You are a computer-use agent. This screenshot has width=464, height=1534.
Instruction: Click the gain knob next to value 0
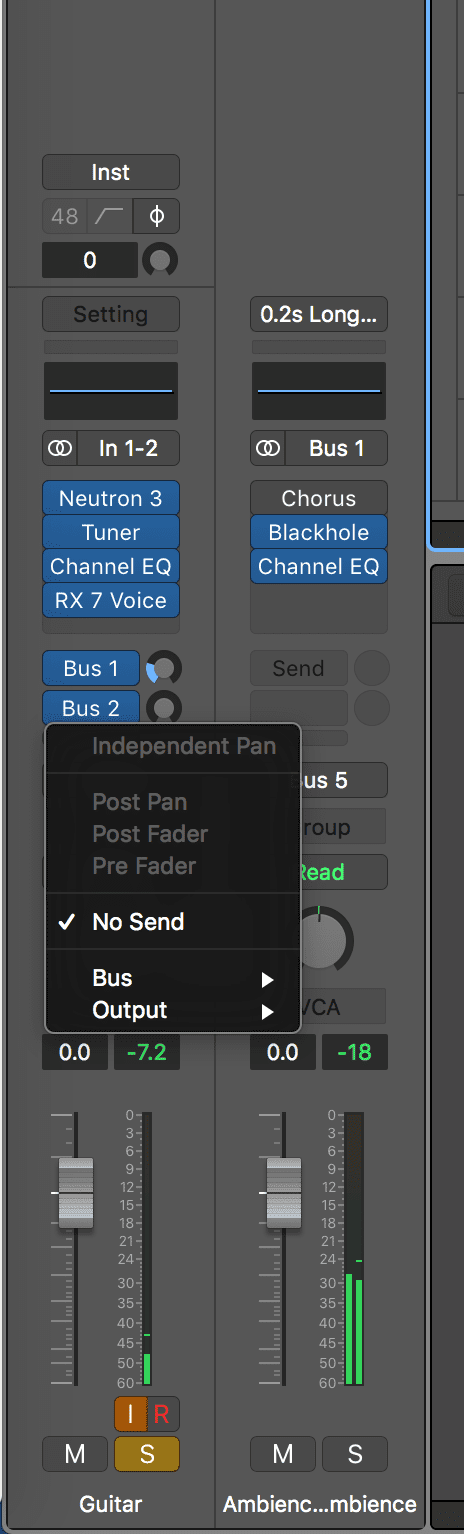click(160, 261)
